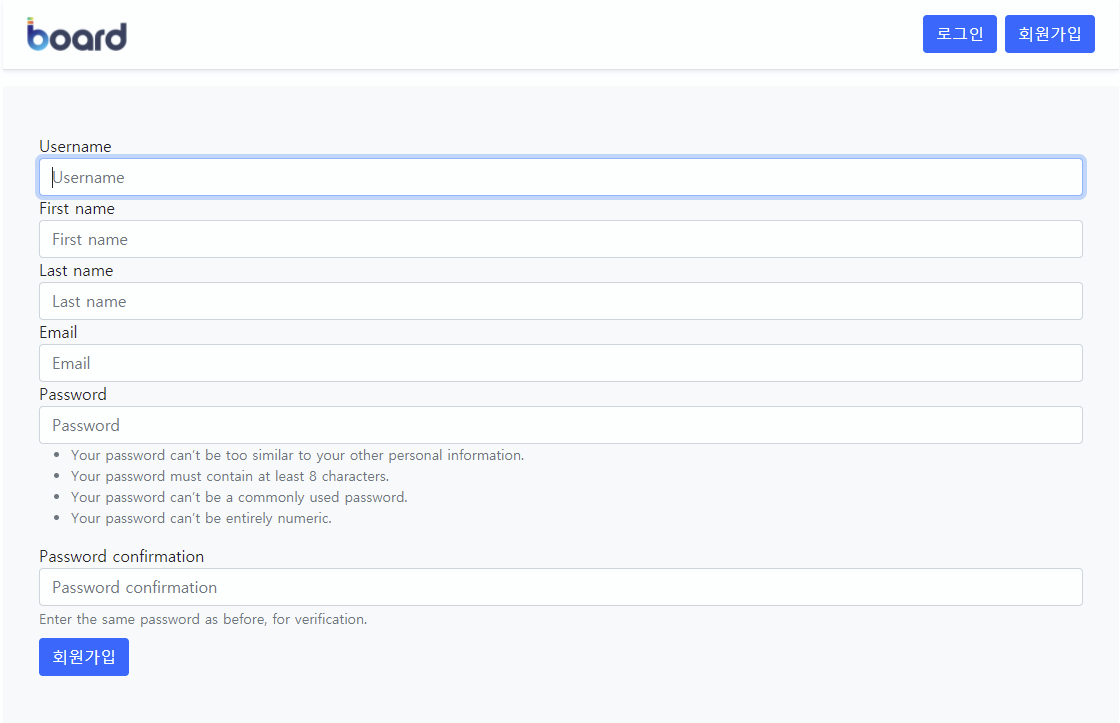Click the Username label above the form
The image size is (1120, 723).
[x=75, y=146]
